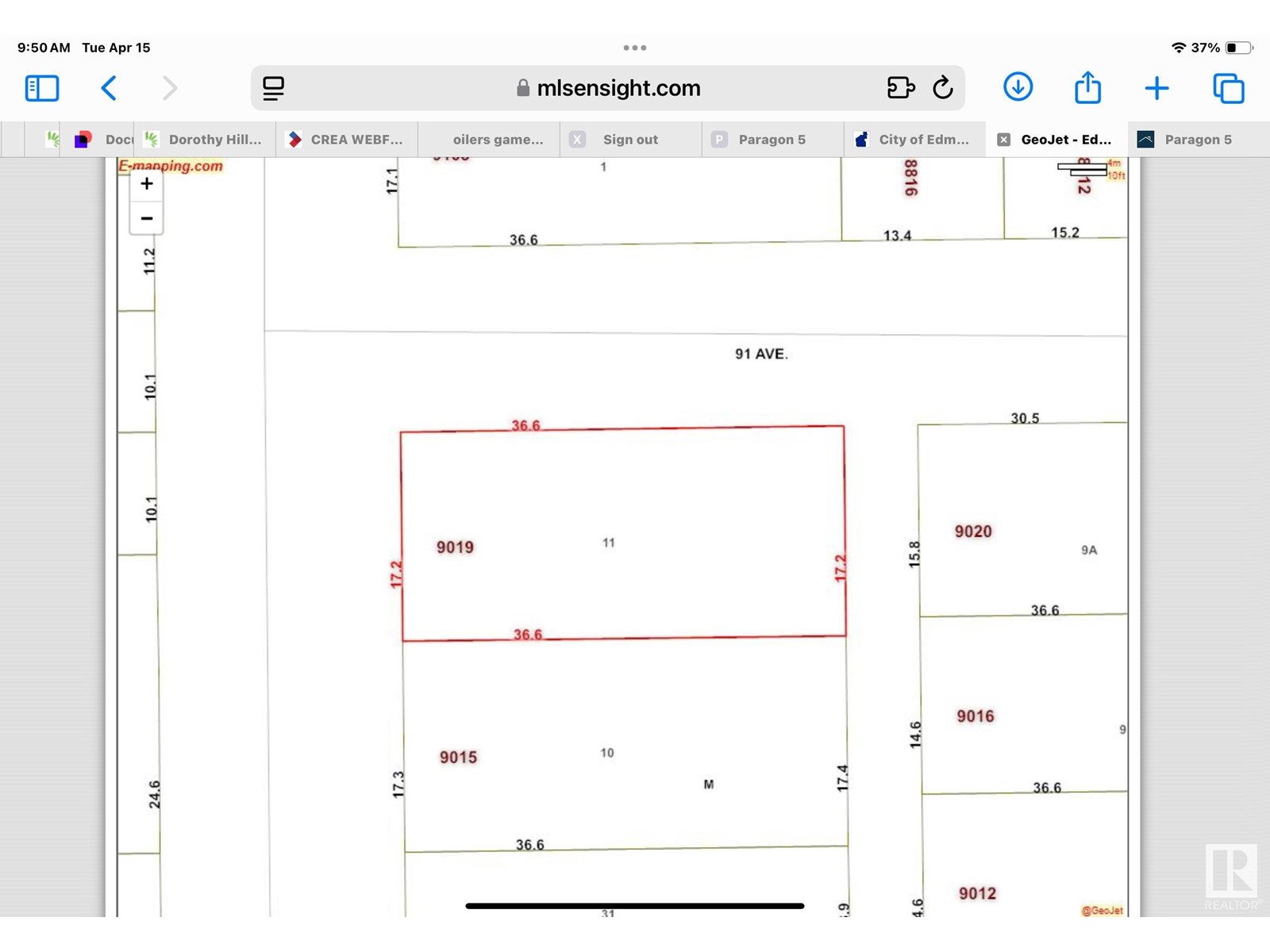This screenshot has height=952, width=1270.
Task: Click the E-mapping.com link
Action: (x=171, y=166)
